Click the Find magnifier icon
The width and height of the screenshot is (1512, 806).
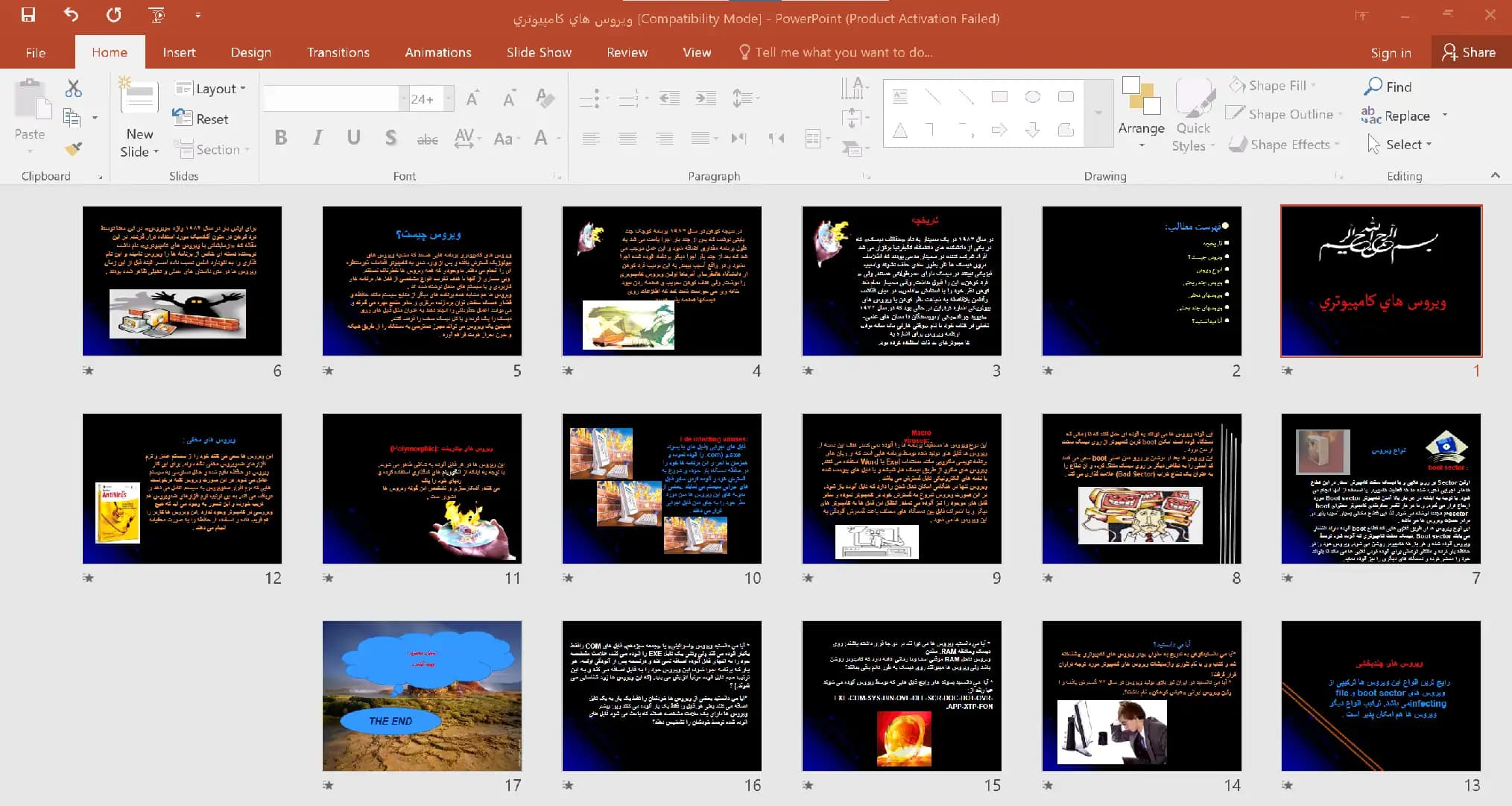[x=1373, y=86]
